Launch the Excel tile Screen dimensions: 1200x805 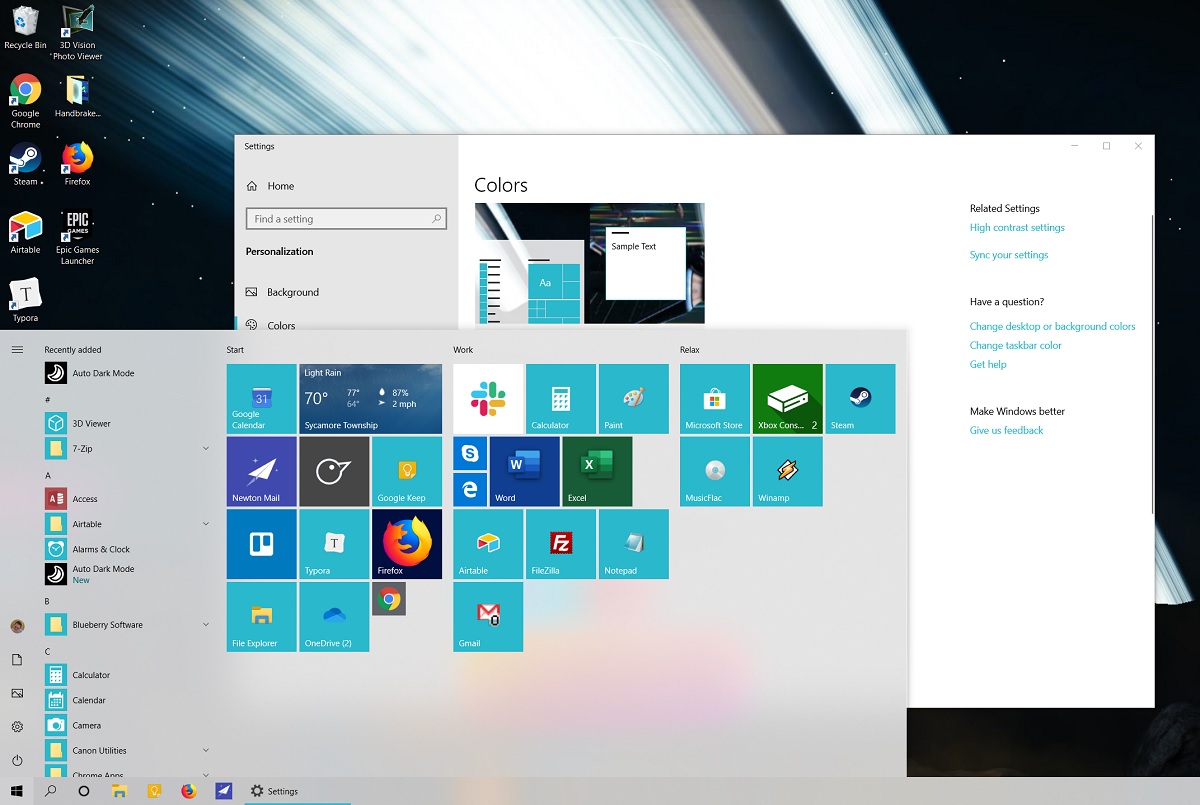click(597, 471)
